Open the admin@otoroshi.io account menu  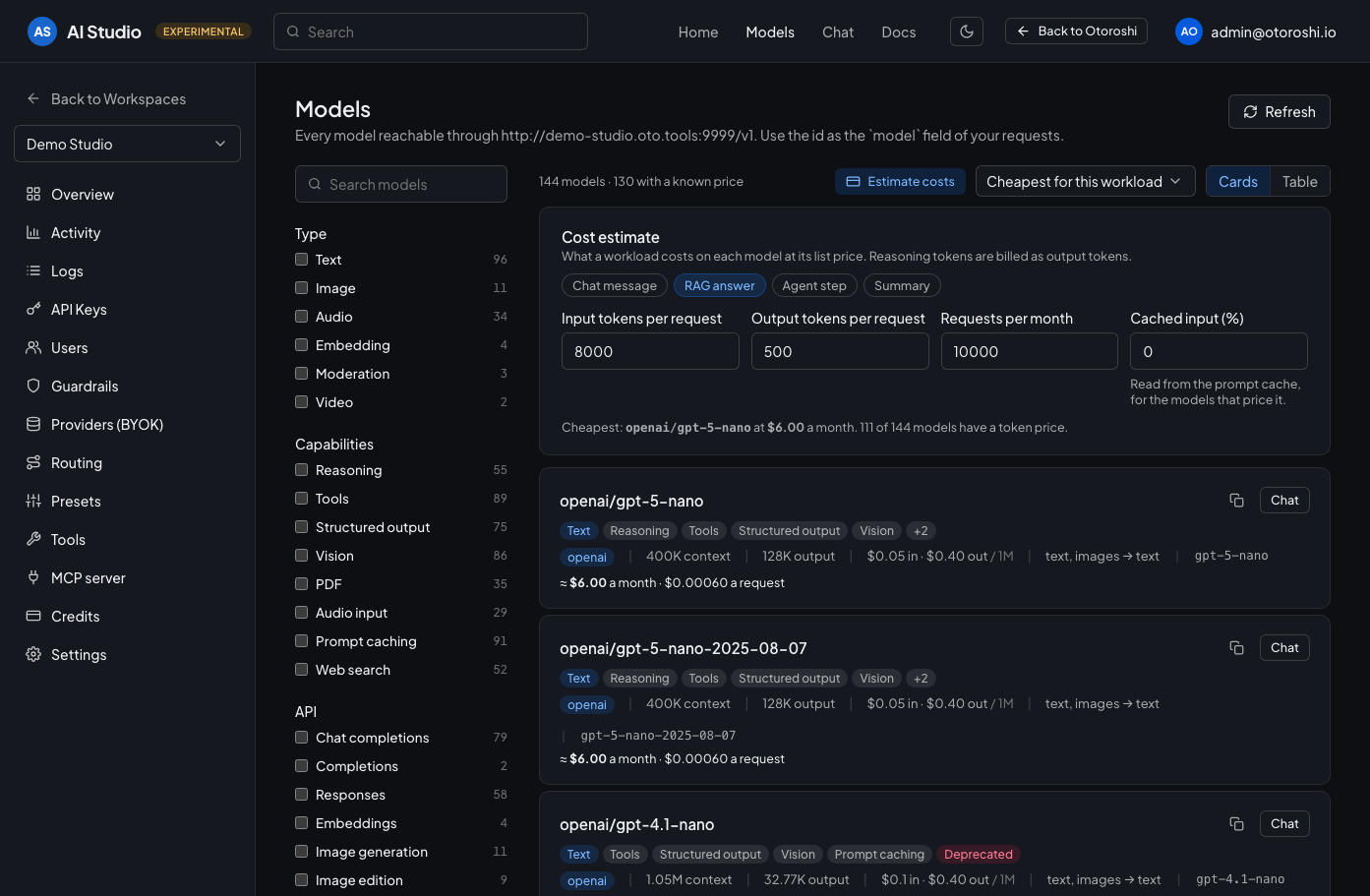[x=1256, y=31]
